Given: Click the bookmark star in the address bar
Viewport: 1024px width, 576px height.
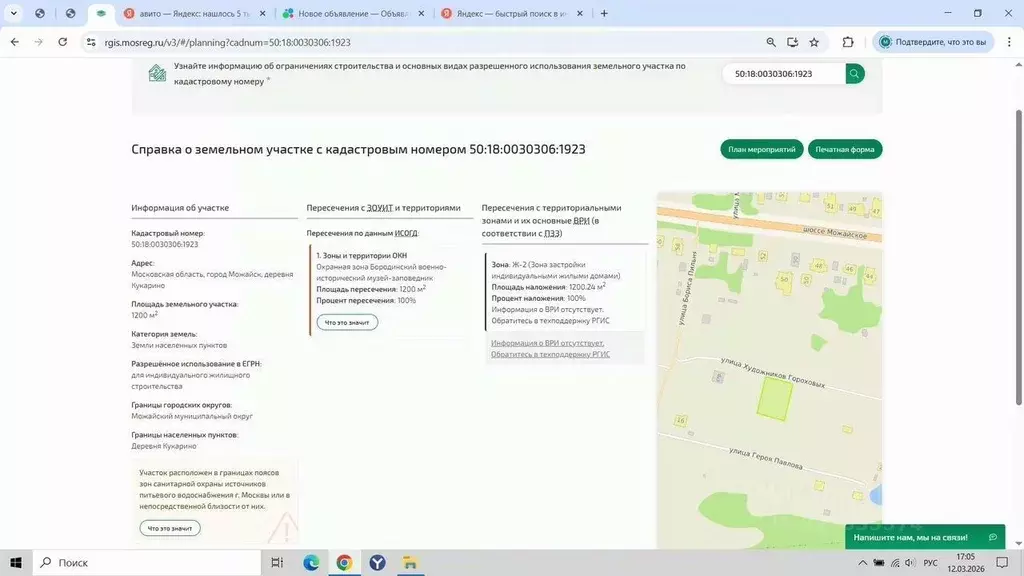Looking at the screenshot, I should click(x=813, y=43).
